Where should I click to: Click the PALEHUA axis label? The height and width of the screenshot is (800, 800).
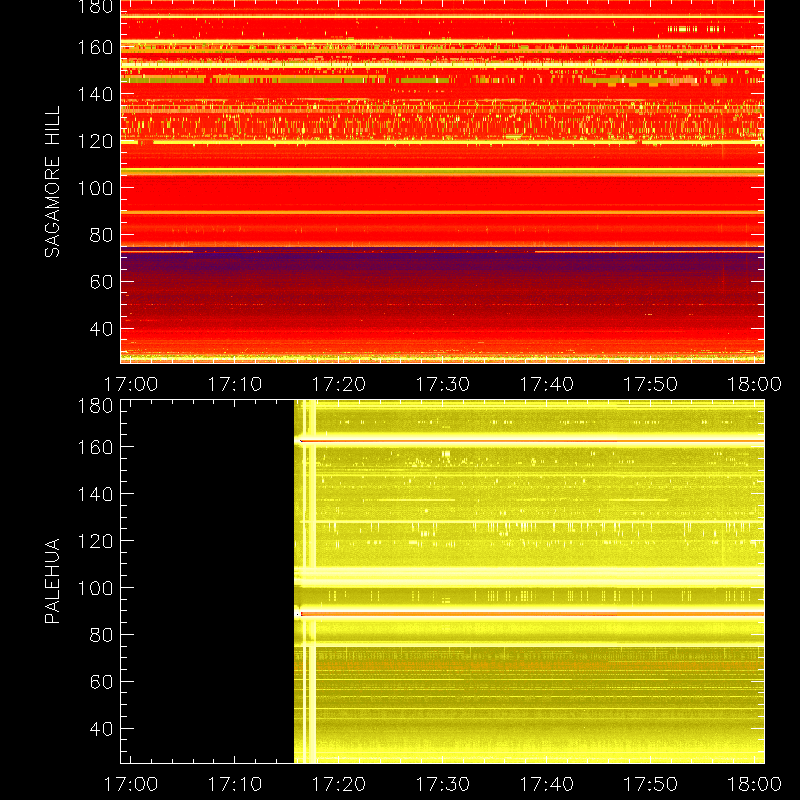click(x=52, y=581)
